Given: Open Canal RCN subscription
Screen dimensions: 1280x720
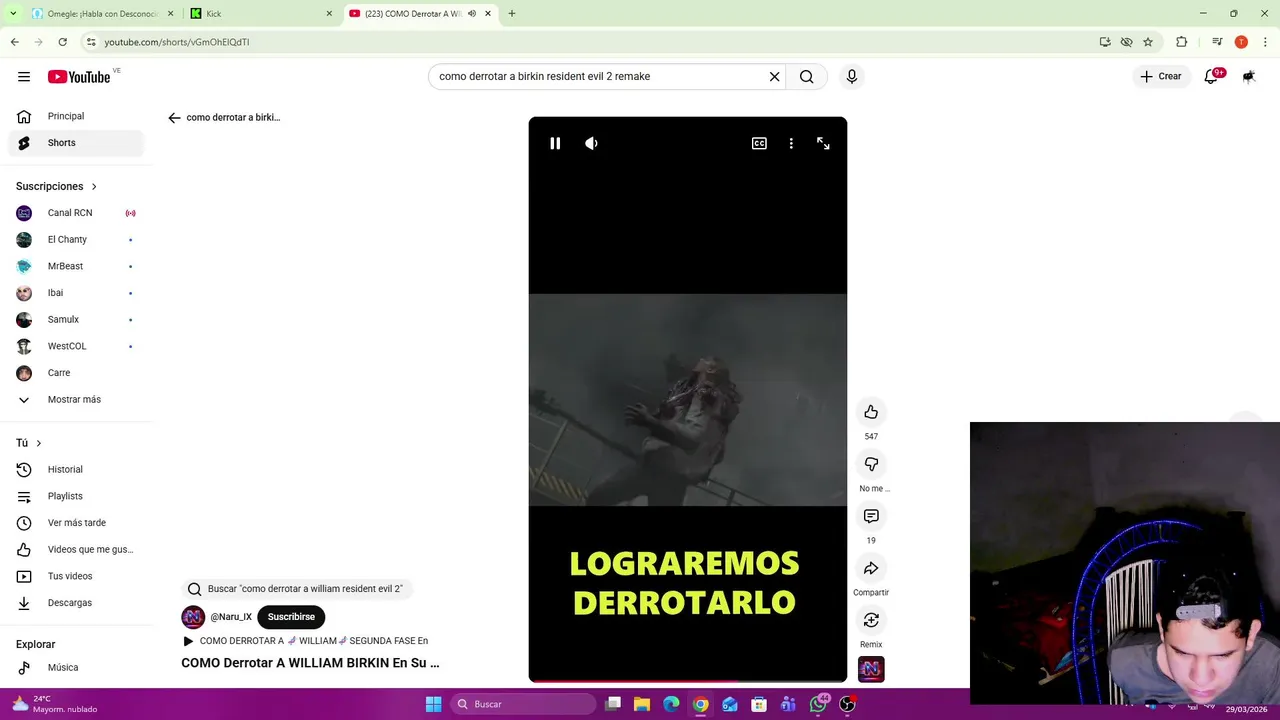Looking at the screenshot, I should [76, 213].
